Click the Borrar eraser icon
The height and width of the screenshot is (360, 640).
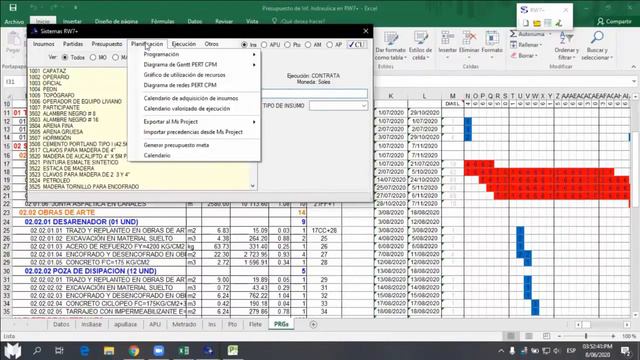pyautogui.click(x=513, y=55)
